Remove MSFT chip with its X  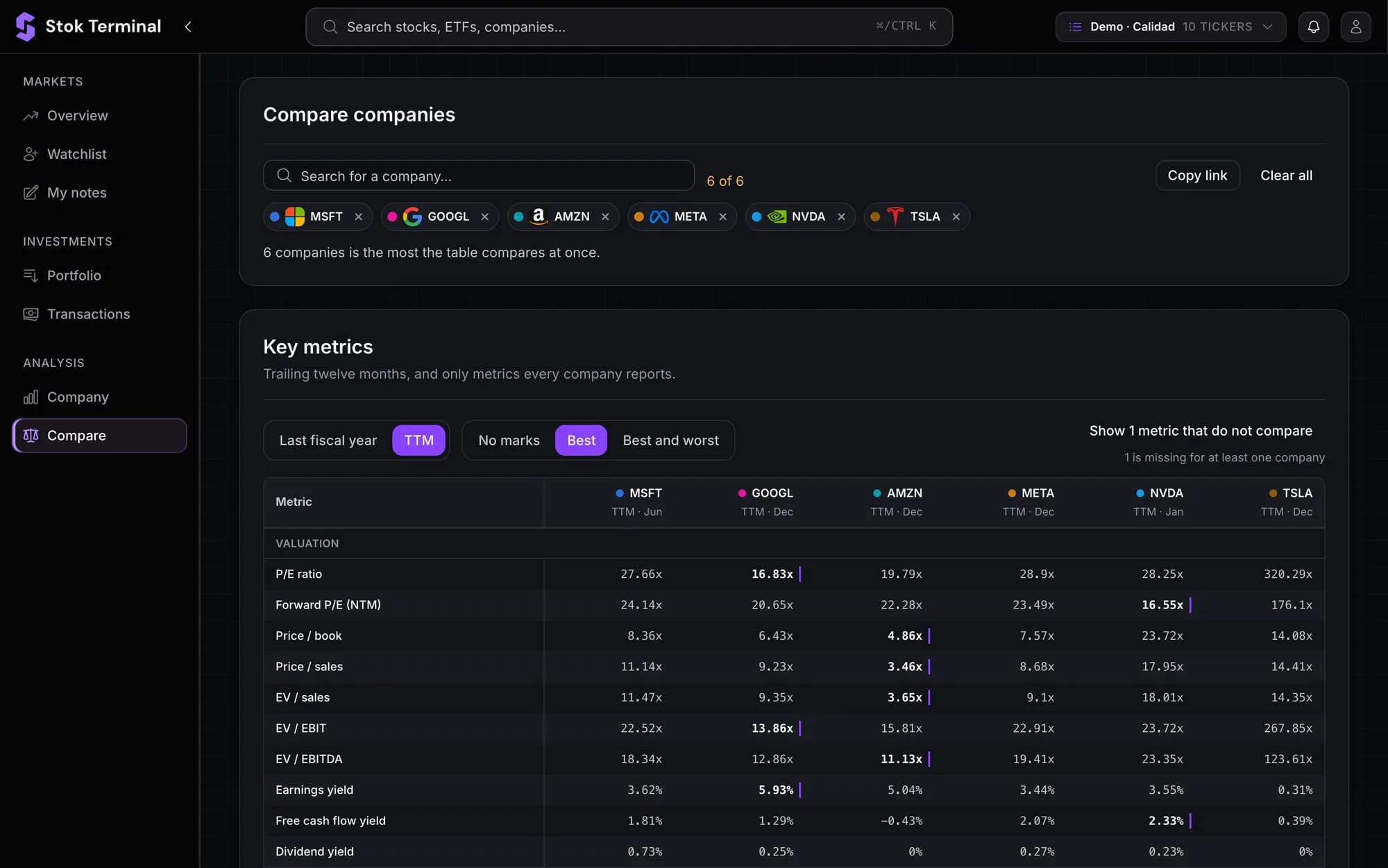click(359, 217)
